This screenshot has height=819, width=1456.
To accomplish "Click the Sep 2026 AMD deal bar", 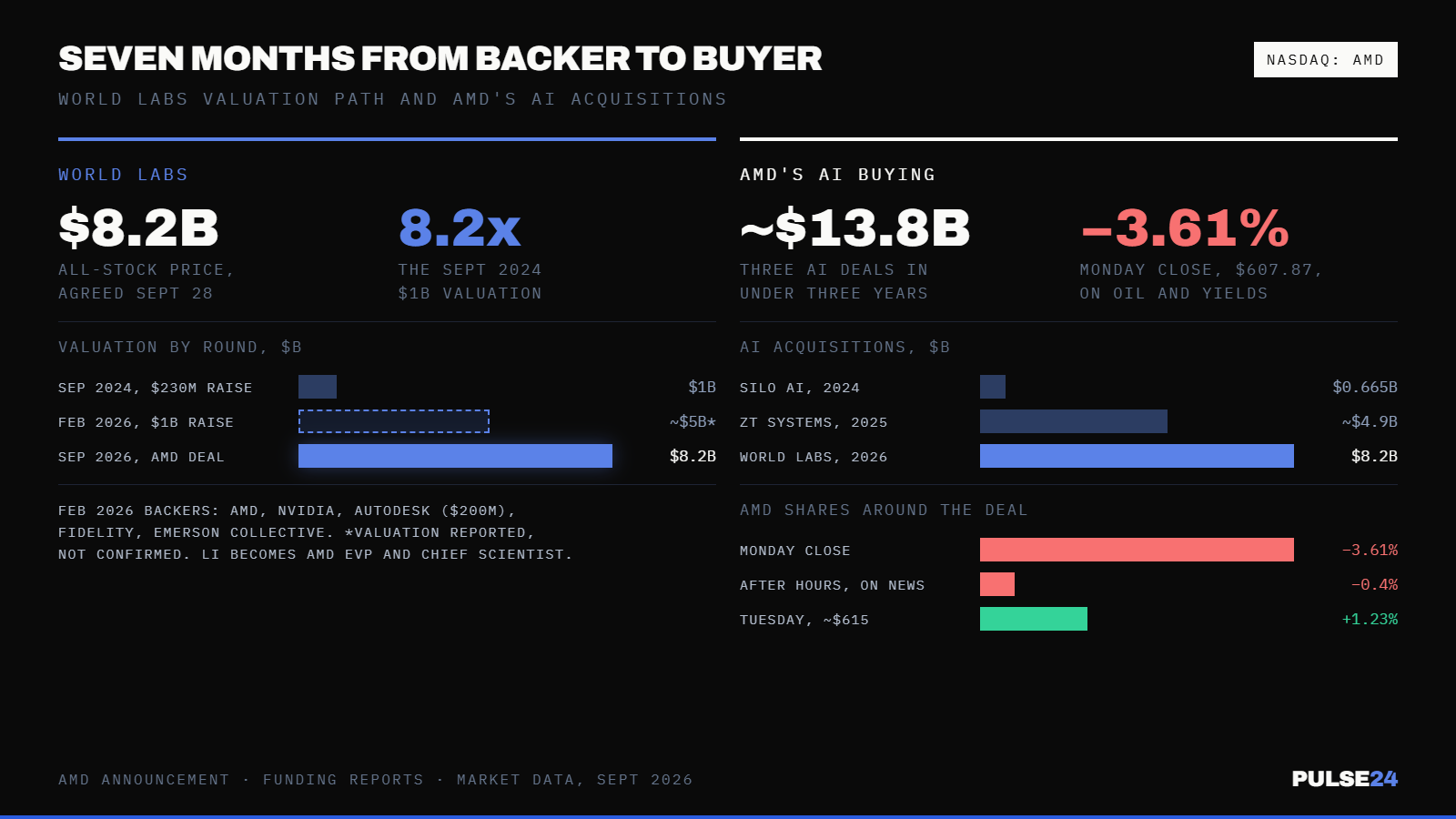I will click(x=455, y=456).
